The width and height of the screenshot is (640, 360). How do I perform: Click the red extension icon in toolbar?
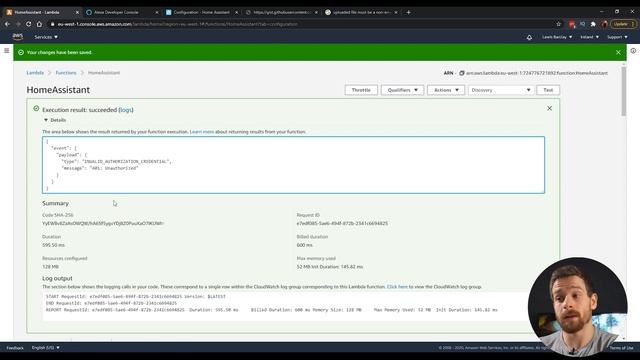pos(572,24)
